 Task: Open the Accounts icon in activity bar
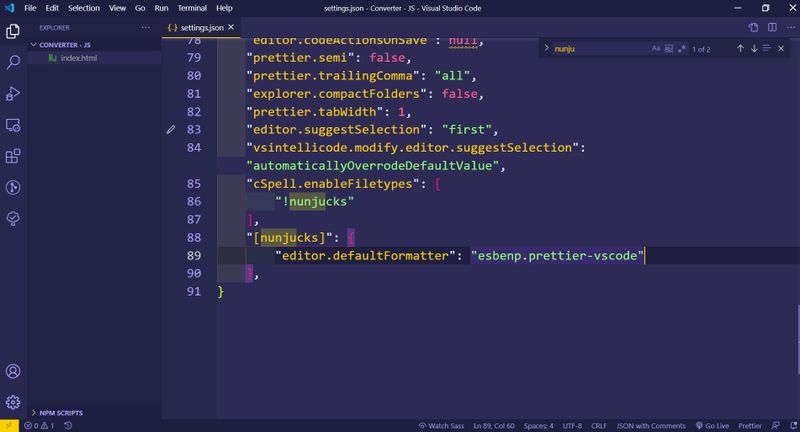click(x=14, y=371)
